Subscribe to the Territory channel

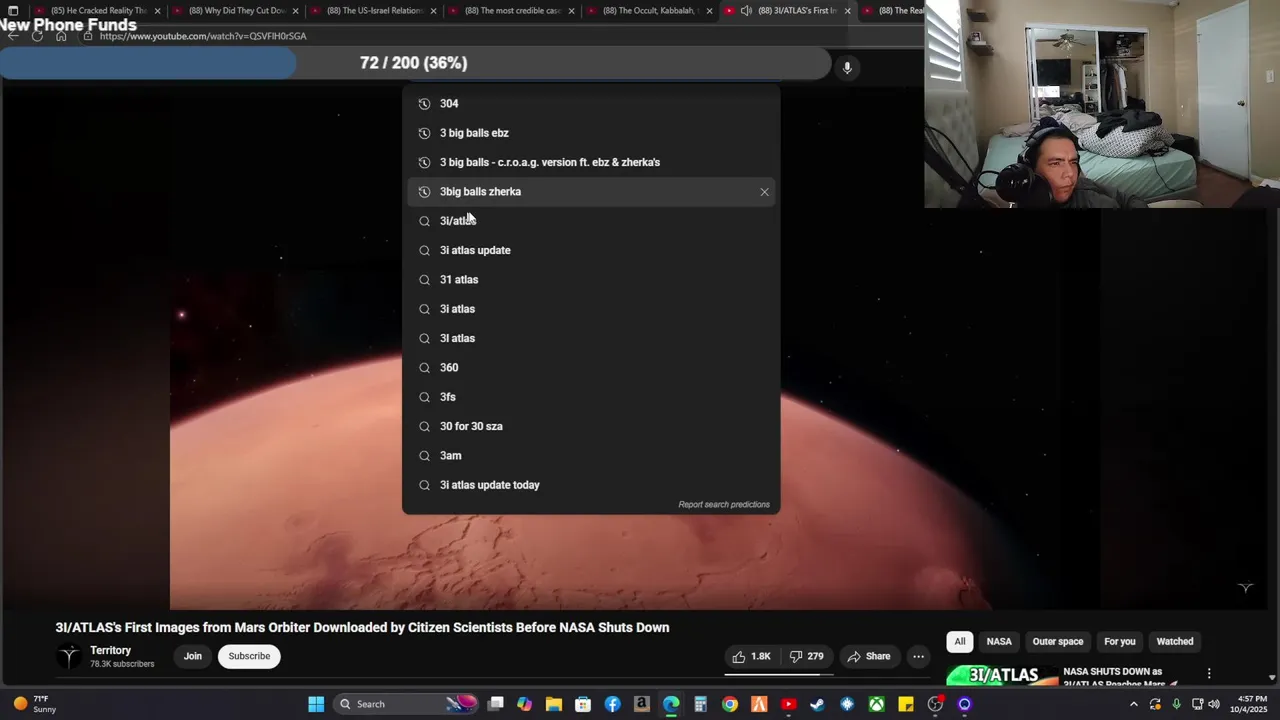pyautogui.click(x=249, y=656)
